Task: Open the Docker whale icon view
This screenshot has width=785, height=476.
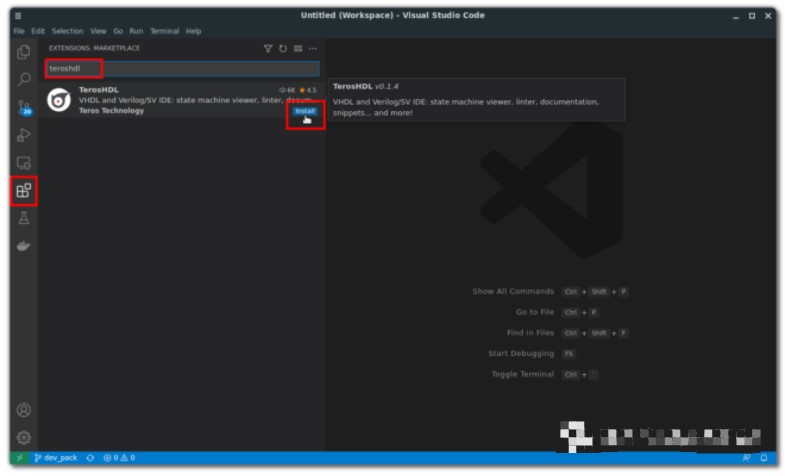Action: [24, 246]
